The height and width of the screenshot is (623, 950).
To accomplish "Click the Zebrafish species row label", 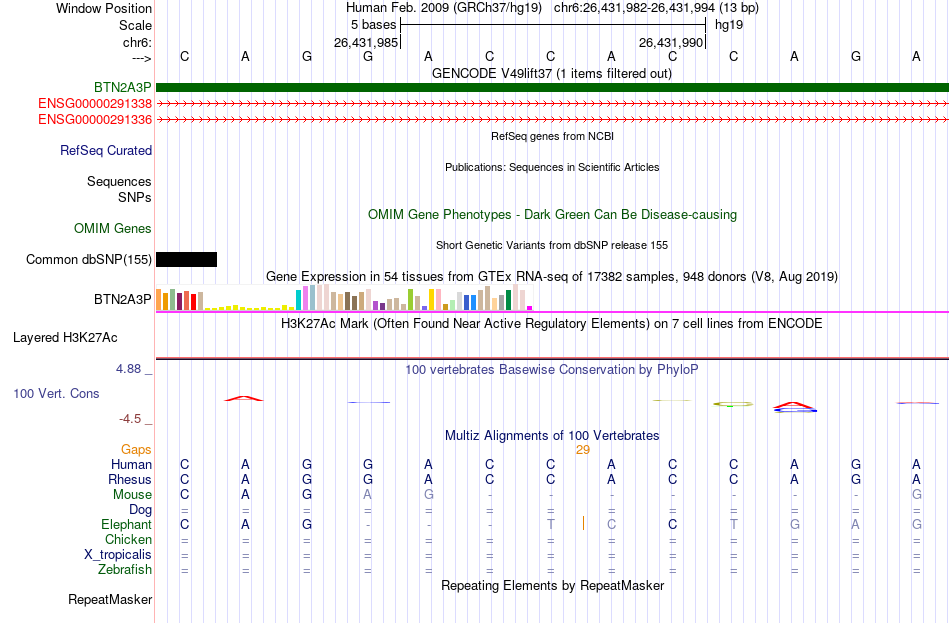I will pyautogui.click(x=125, y=570).
